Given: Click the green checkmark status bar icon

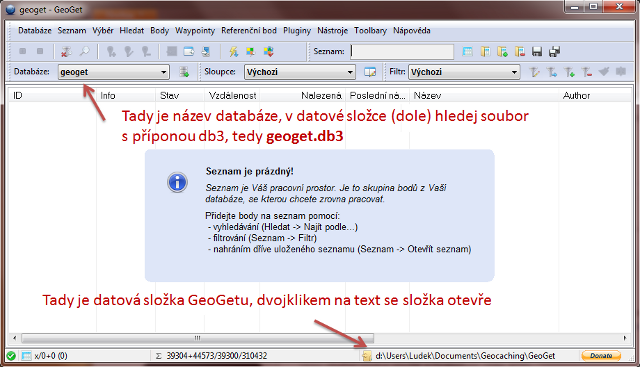Looking at the screenshot, I should tap(11, 356).
